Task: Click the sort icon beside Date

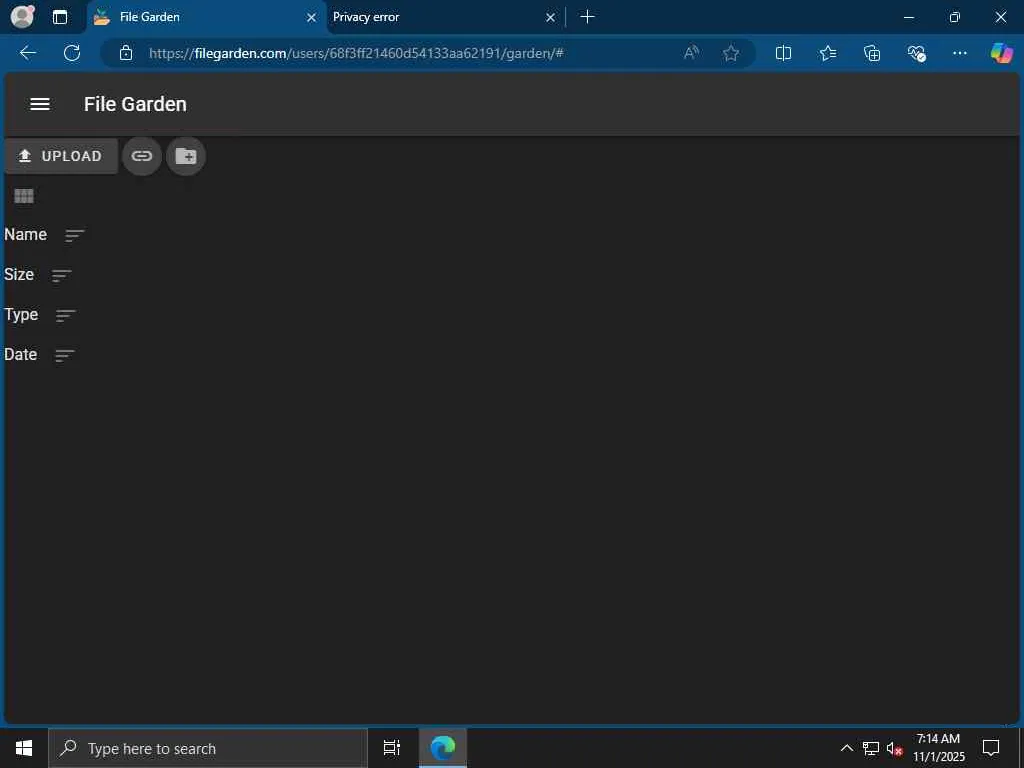Action: (65, 356)
